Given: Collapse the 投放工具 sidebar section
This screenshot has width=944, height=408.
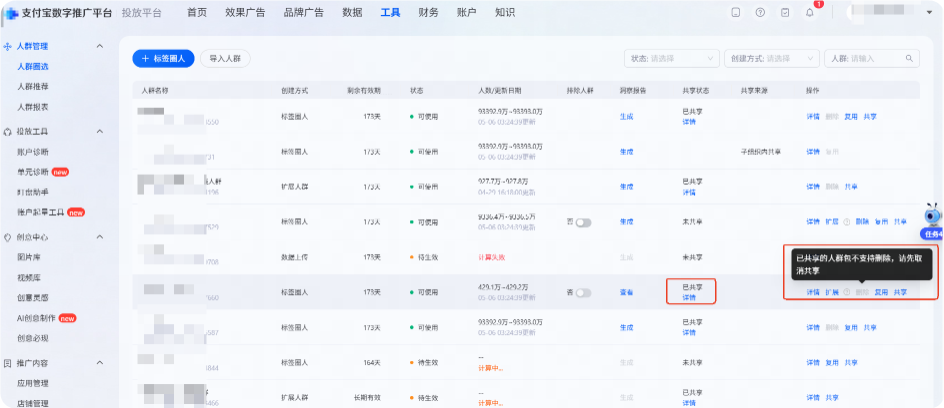Looking at the screenshot, I should pyautogui.click(x=100, y=131).
